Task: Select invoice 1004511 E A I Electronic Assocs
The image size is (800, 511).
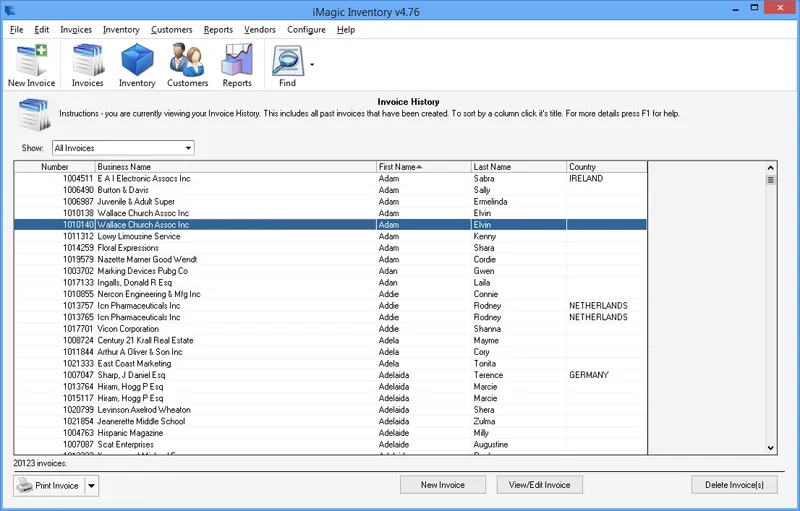Action: pos(331,178)
